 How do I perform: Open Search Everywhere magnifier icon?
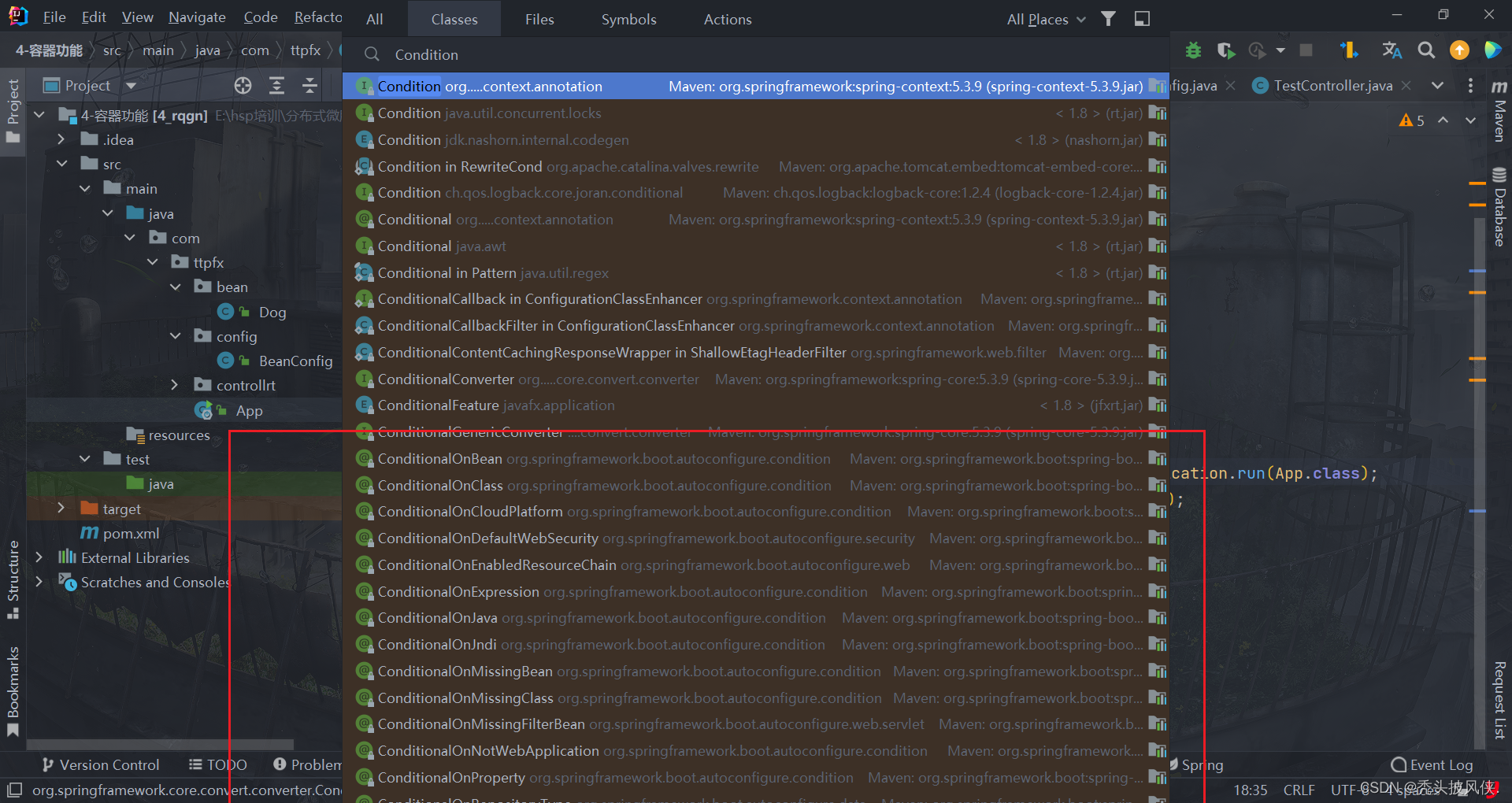point(1426,50)
